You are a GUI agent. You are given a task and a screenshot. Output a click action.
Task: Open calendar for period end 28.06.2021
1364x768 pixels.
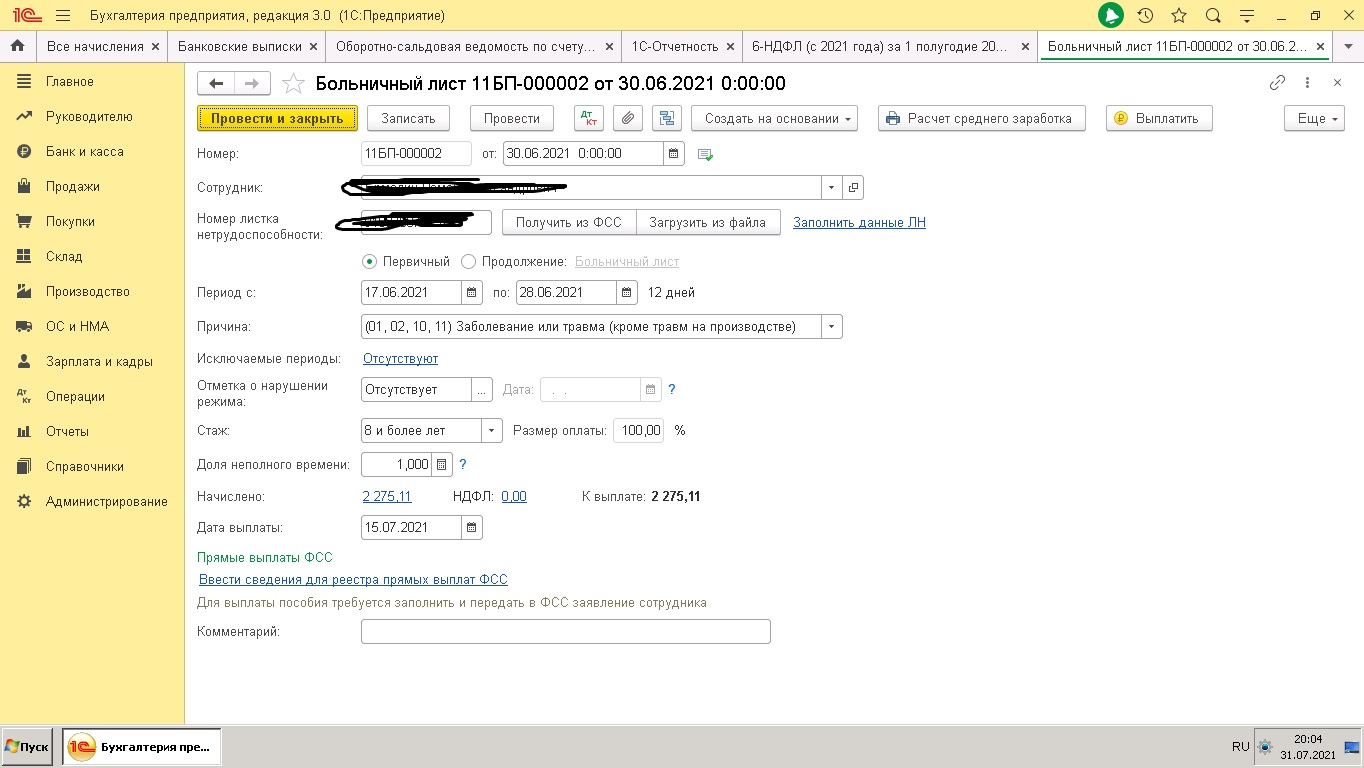627,293
